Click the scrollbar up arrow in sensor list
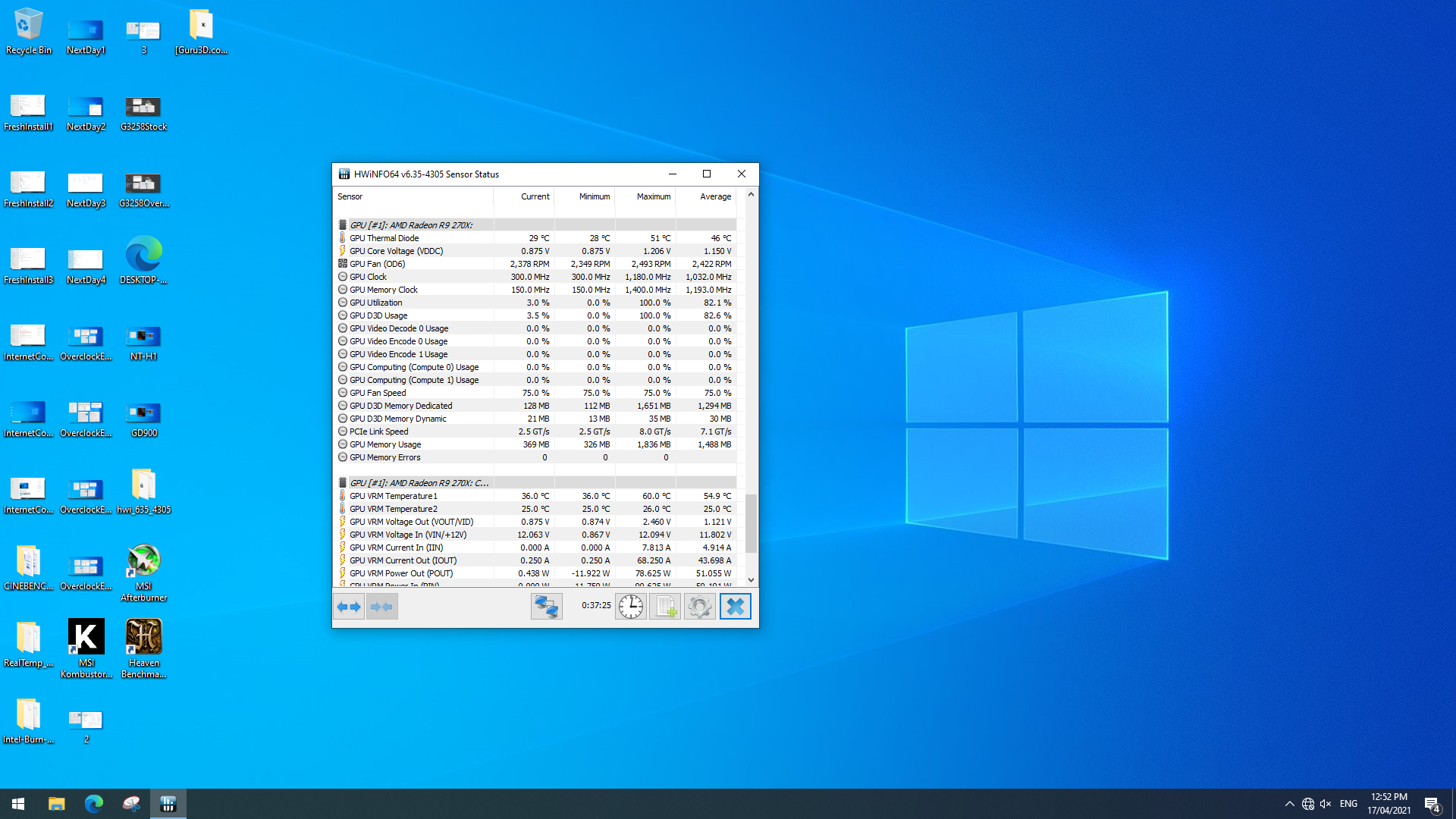 click(751, 195)
